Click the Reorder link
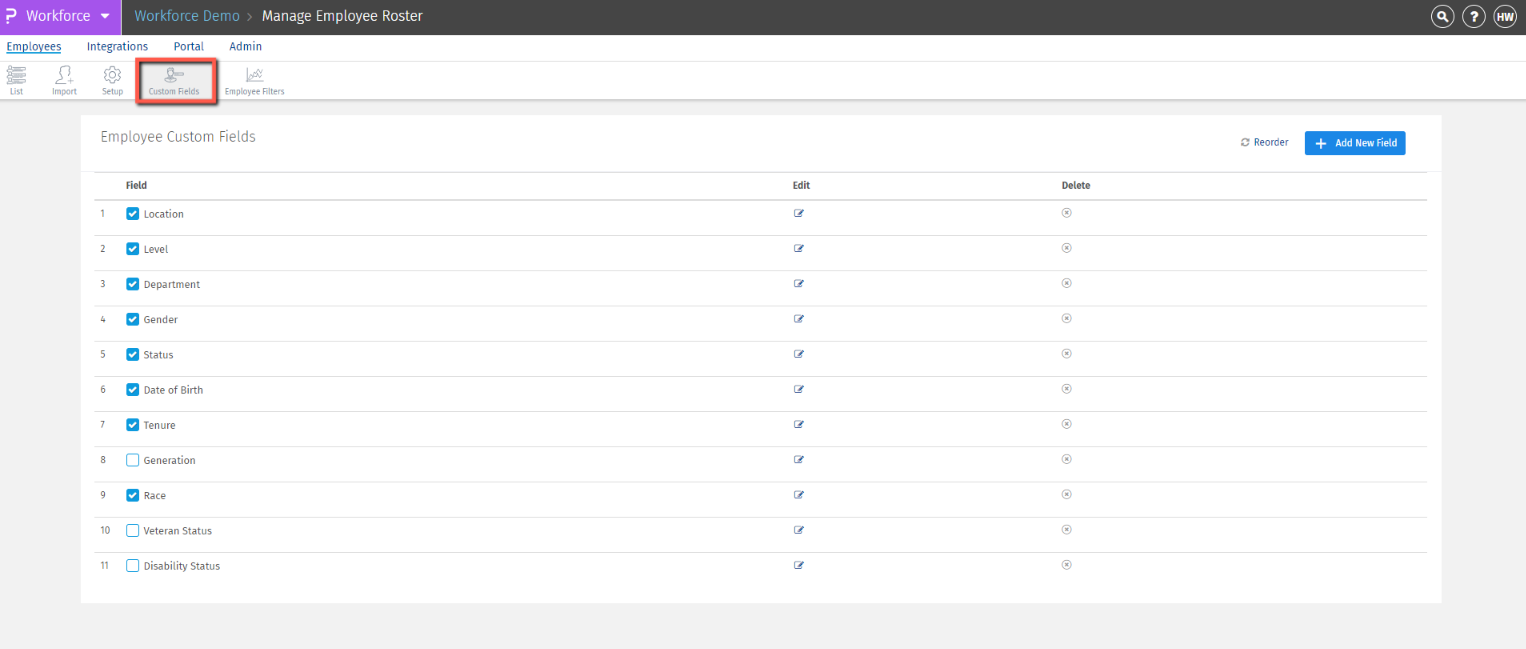 pyautogui.click(x=1263, y=142)
